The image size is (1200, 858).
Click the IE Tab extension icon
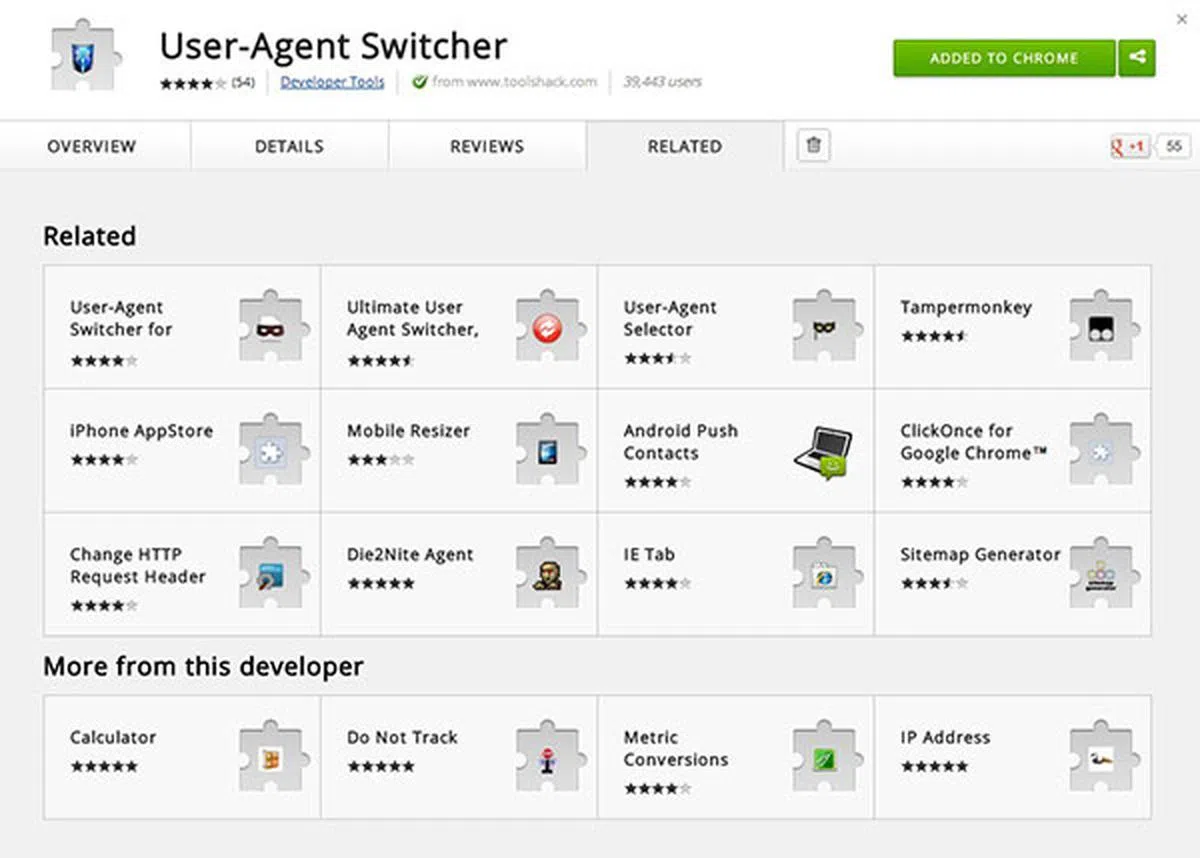click(x=824, y=575)
